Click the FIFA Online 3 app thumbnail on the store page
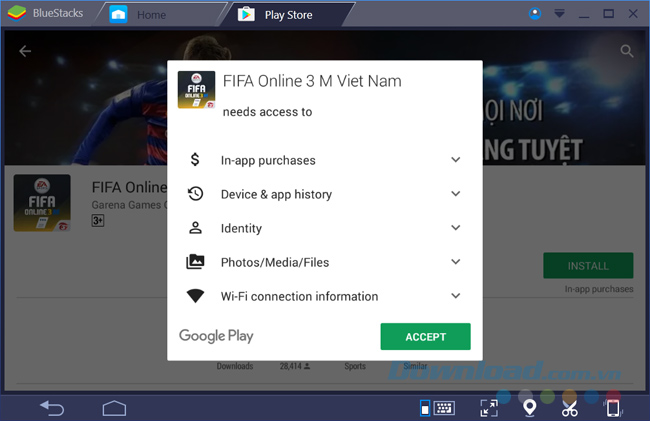This screenshot has width=650, height=421. (42, 203)
